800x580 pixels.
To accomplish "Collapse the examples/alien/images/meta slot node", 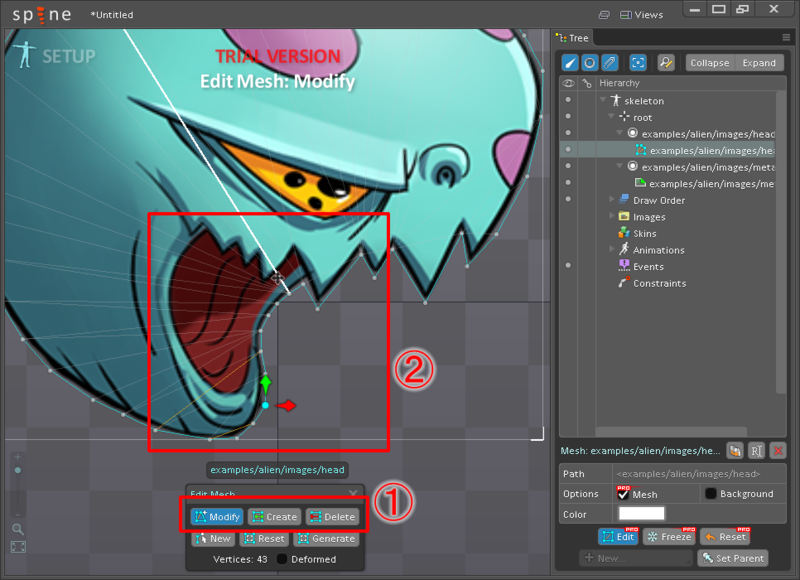I will (619, 166).
